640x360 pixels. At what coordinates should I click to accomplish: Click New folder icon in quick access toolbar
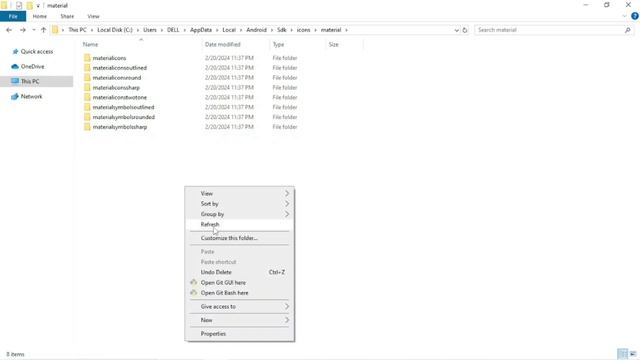29,5
